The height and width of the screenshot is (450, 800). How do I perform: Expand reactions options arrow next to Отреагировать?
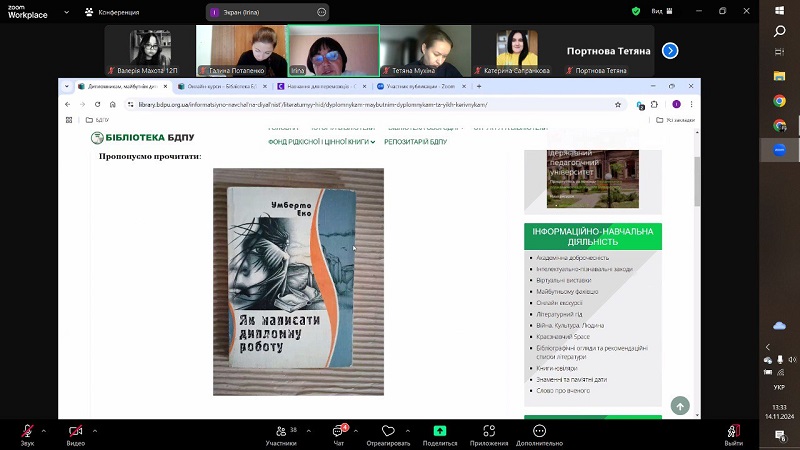[408, 431]
